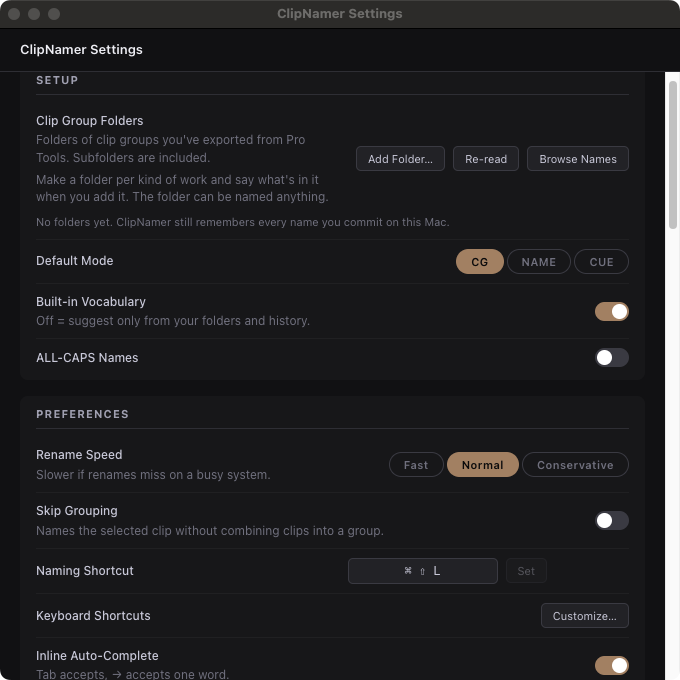The width and height of the screenshot is (680, 680).
Task: Click the SETUP section heading
Action: (57, 80)
